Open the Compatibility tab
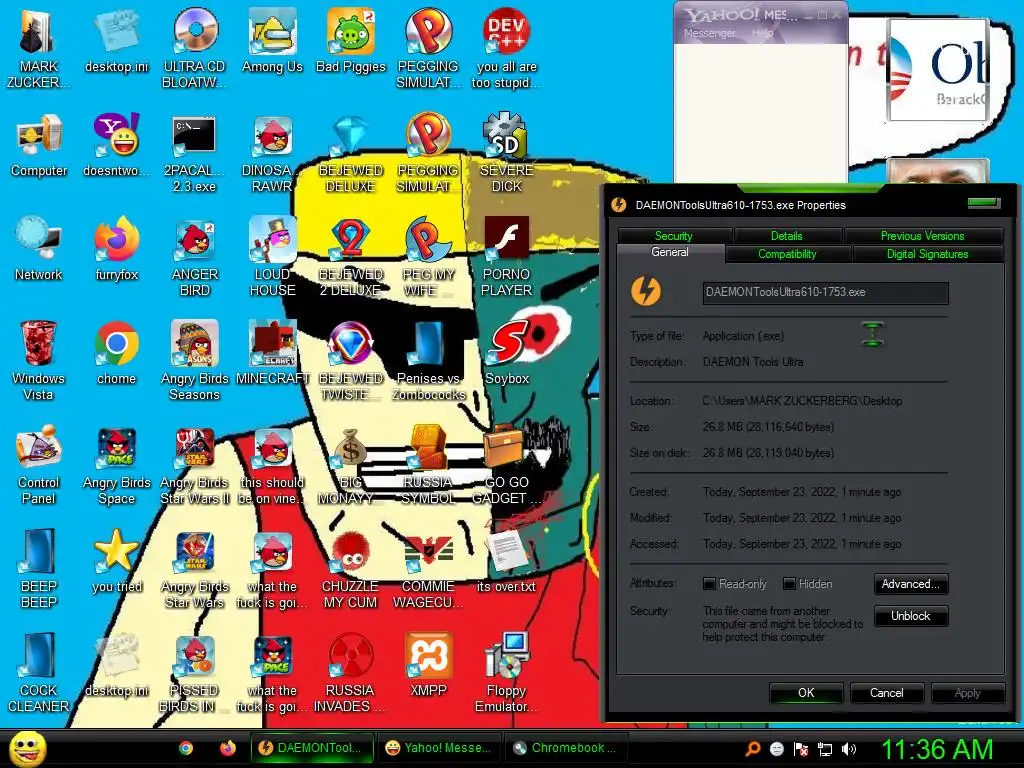The width and height of the screenshot is (1024, 768). 788,254
